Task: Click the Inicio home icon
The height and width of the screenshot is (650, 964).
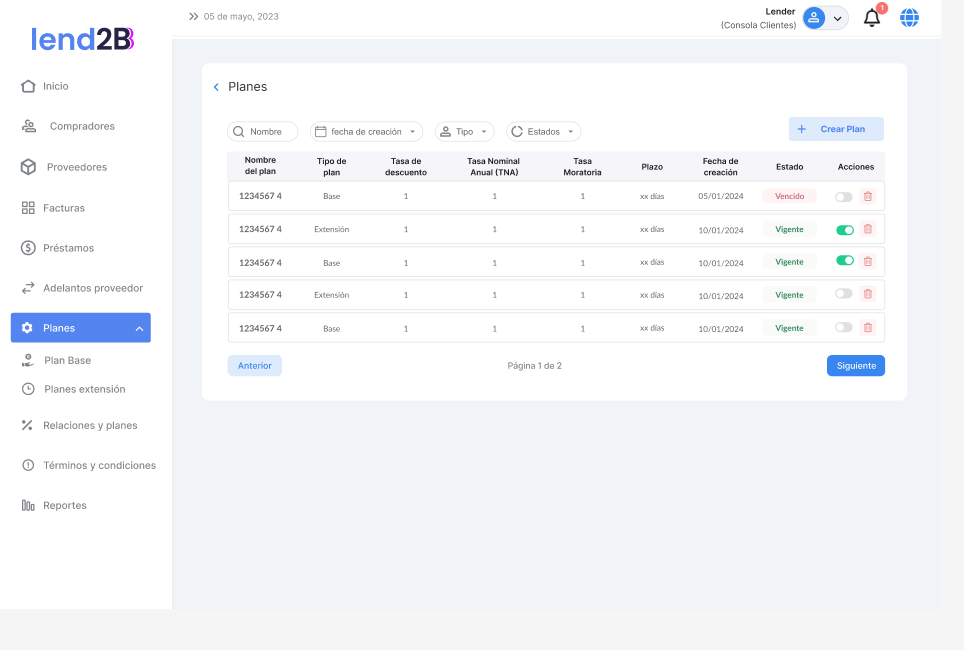Action: (x=28, y=86)
